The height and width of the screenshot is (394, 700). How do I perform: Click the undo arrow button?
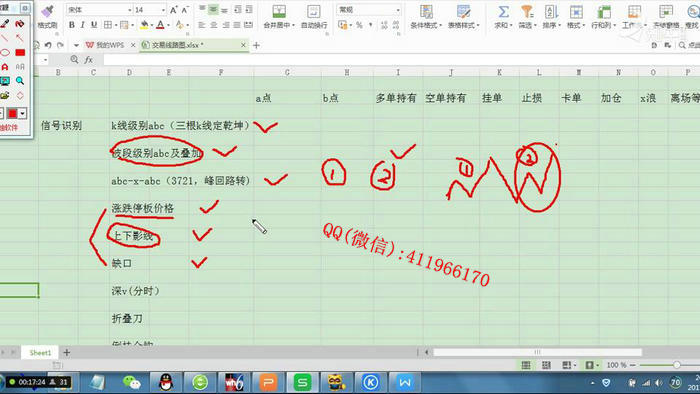[48, 45]
